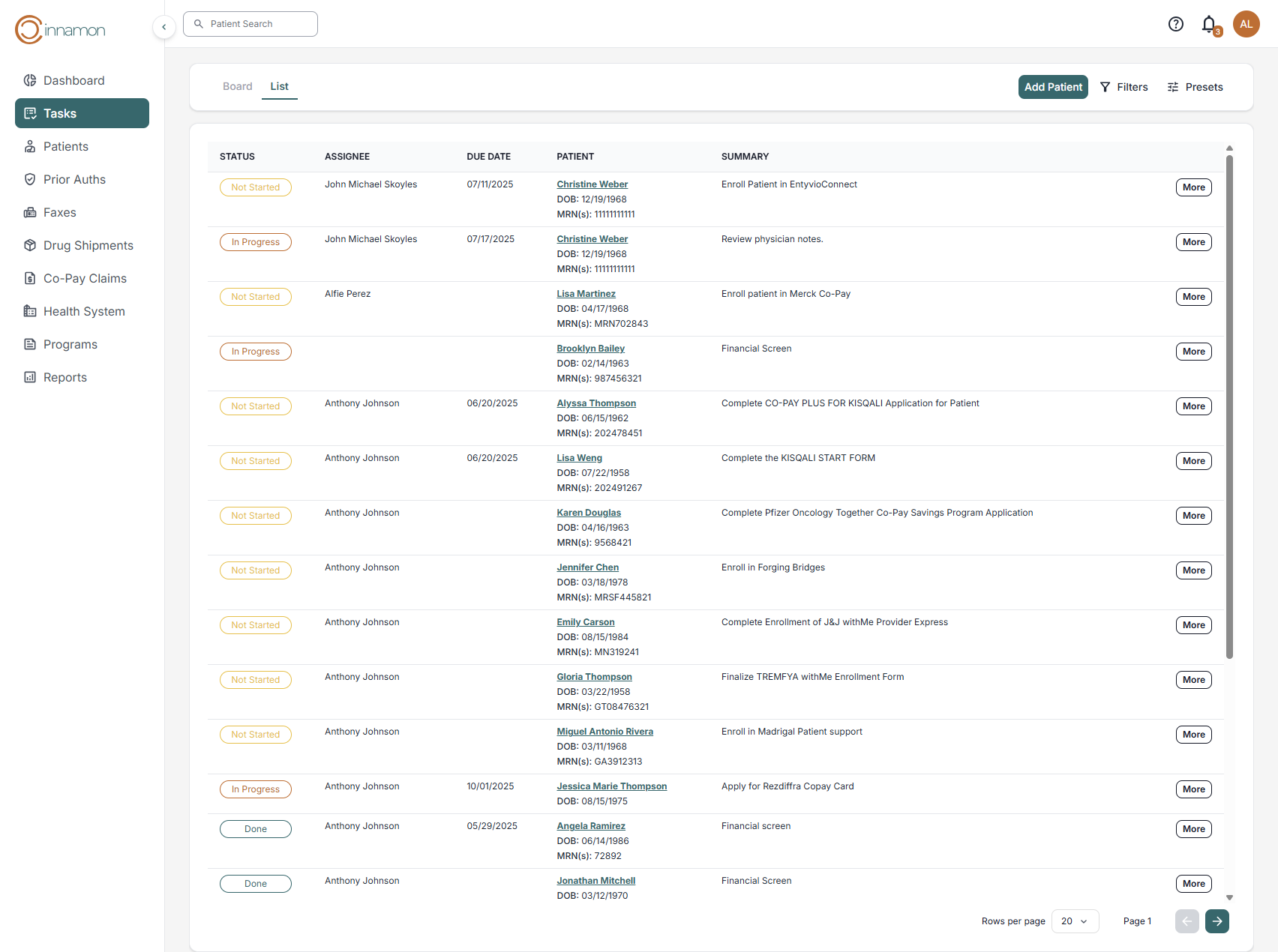
Task: Click the task list vertical scrollbar
Action: pos(1229,405)
